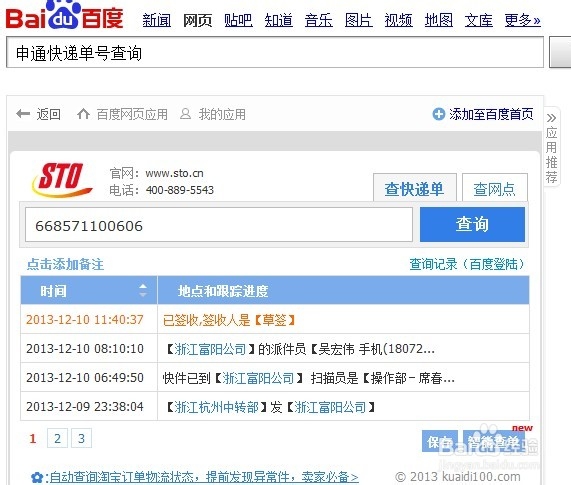Image resolution: width=571 pixels, height=485 pixels.
Task: Go to 知道 section
Action: (x=279, y=20)
